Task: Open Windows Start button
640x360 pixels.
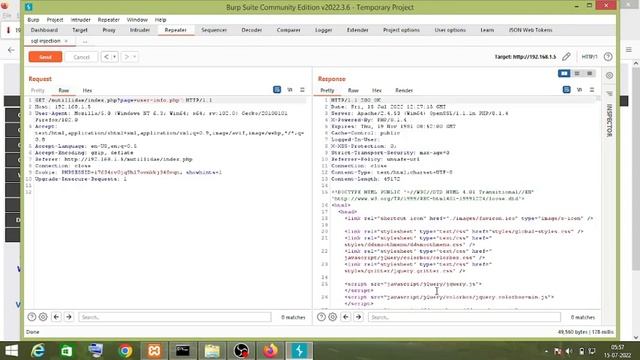Action: pyautogui.click(x=11, y=351)
